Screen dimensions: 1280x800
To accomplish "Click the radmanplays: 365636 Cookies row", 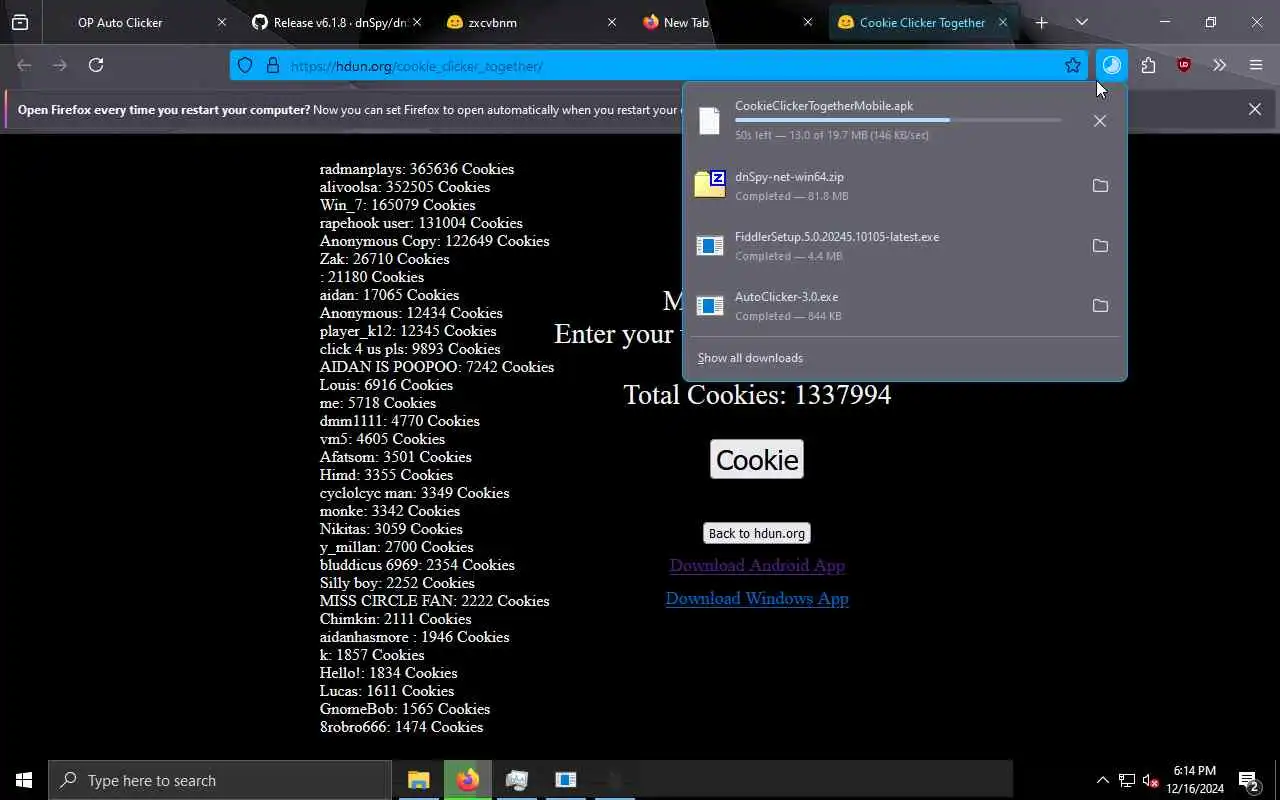I will (x=417, y=169).
